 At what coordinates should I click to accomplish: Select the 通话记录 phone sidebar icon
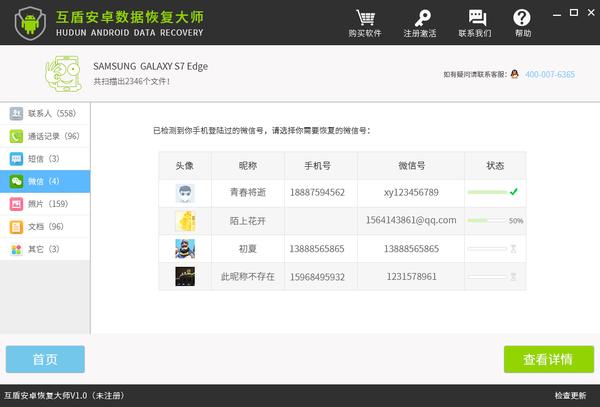point(16,136)
